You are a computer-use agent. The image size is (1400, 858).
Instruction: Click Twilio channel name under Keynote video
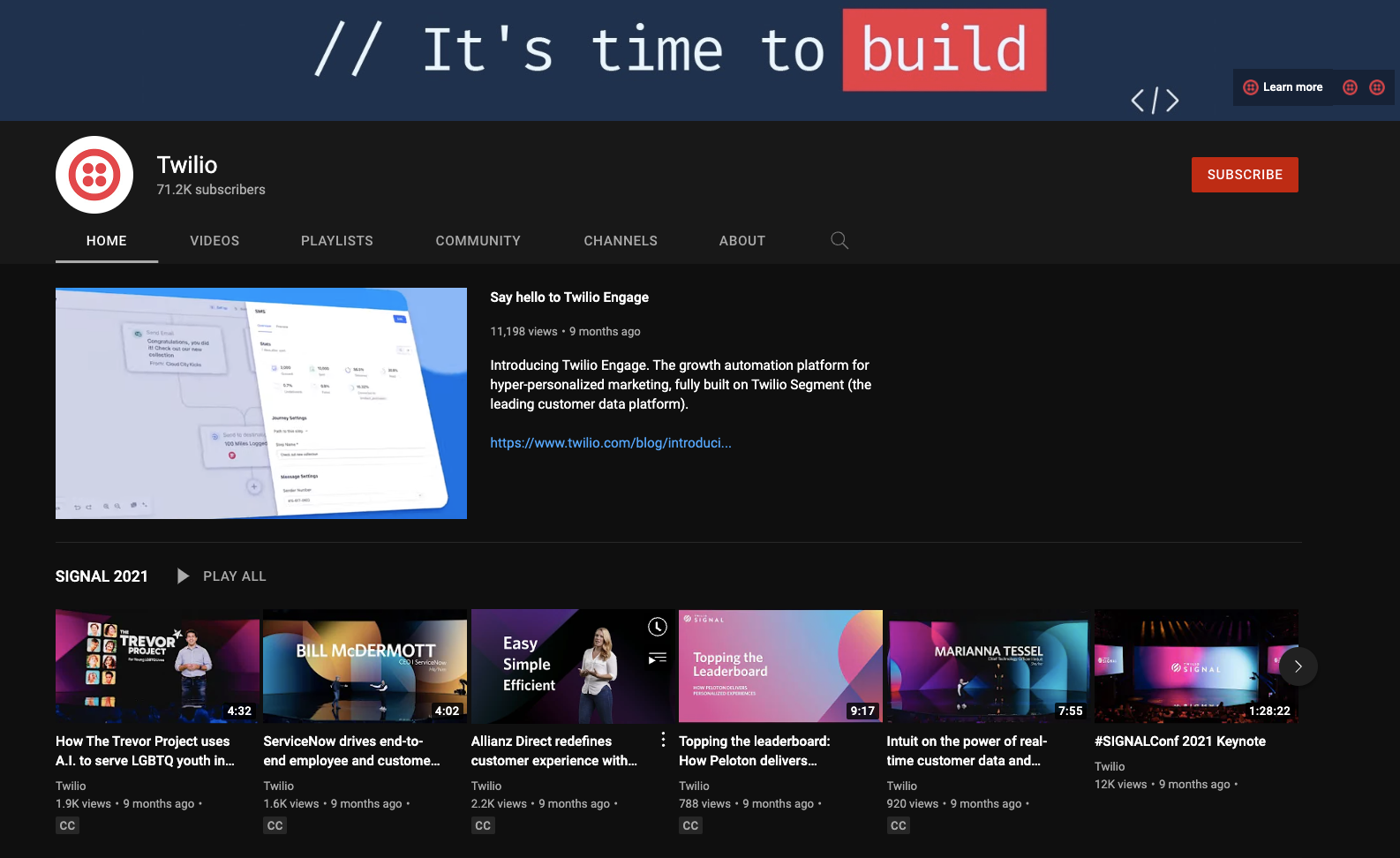tap(1110, 766)
